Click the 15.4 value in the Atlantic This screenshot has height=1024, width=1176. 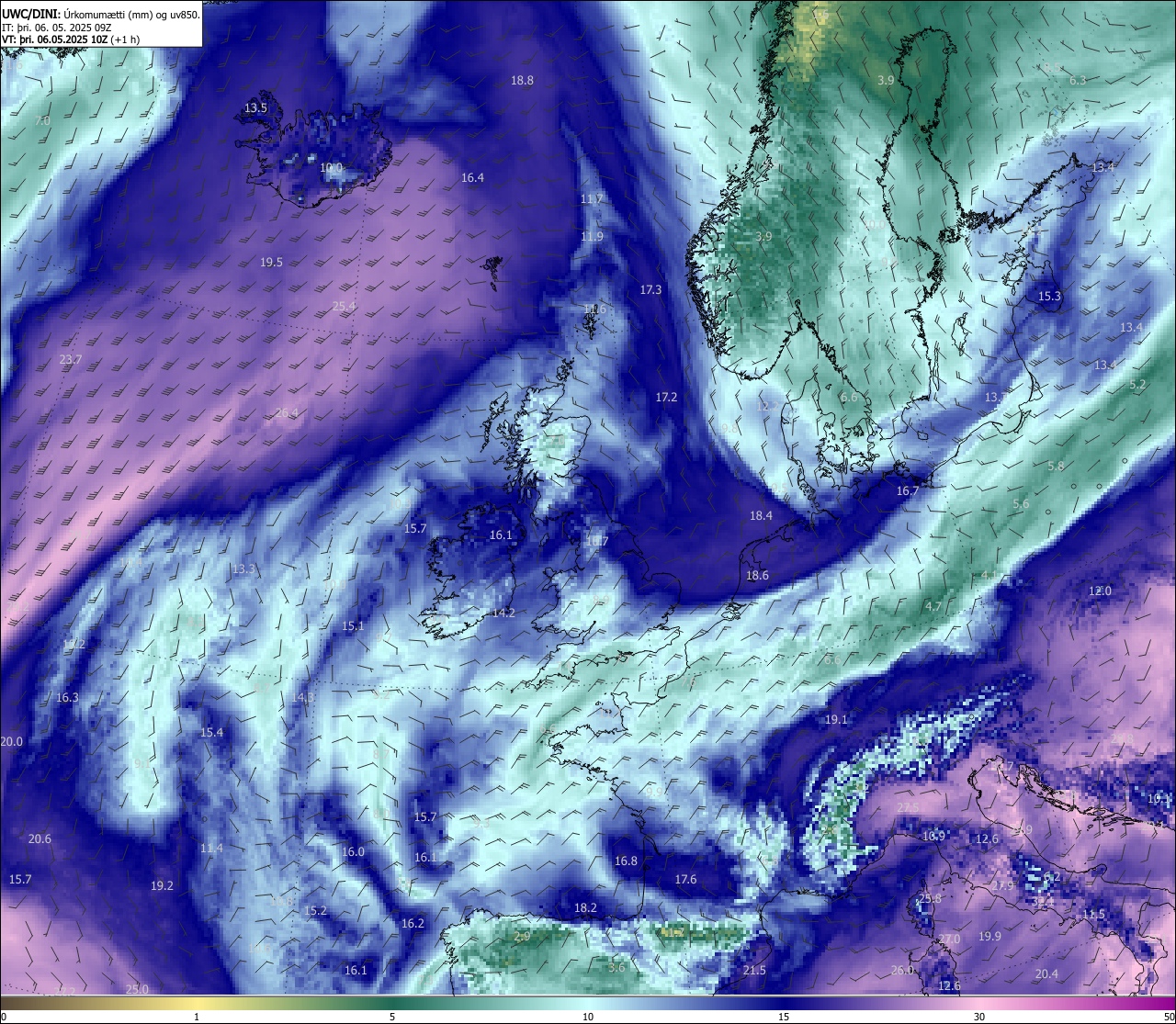click(211, 732)
